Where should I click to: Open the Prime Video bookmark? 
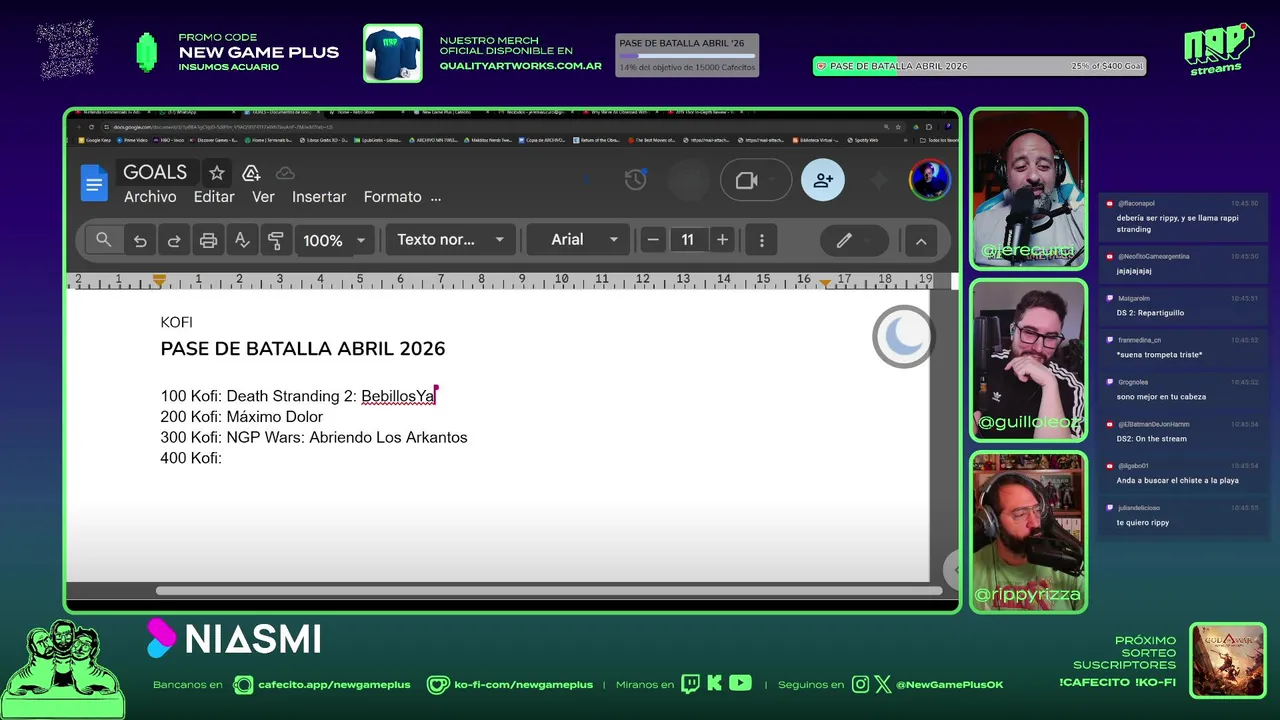(x=132, y=140)
